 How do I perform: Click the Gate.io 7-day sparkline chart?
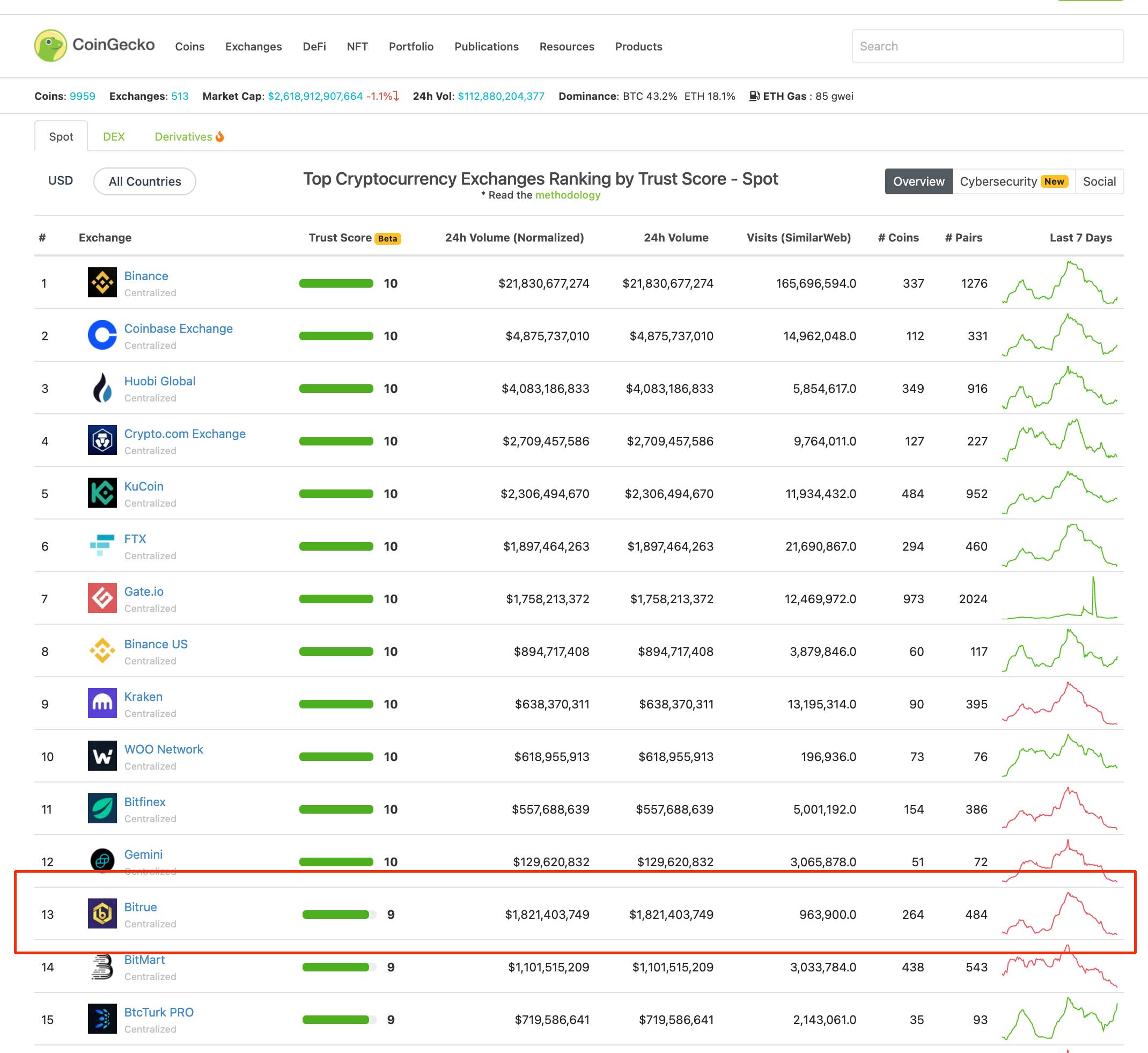click(1059, 598)
